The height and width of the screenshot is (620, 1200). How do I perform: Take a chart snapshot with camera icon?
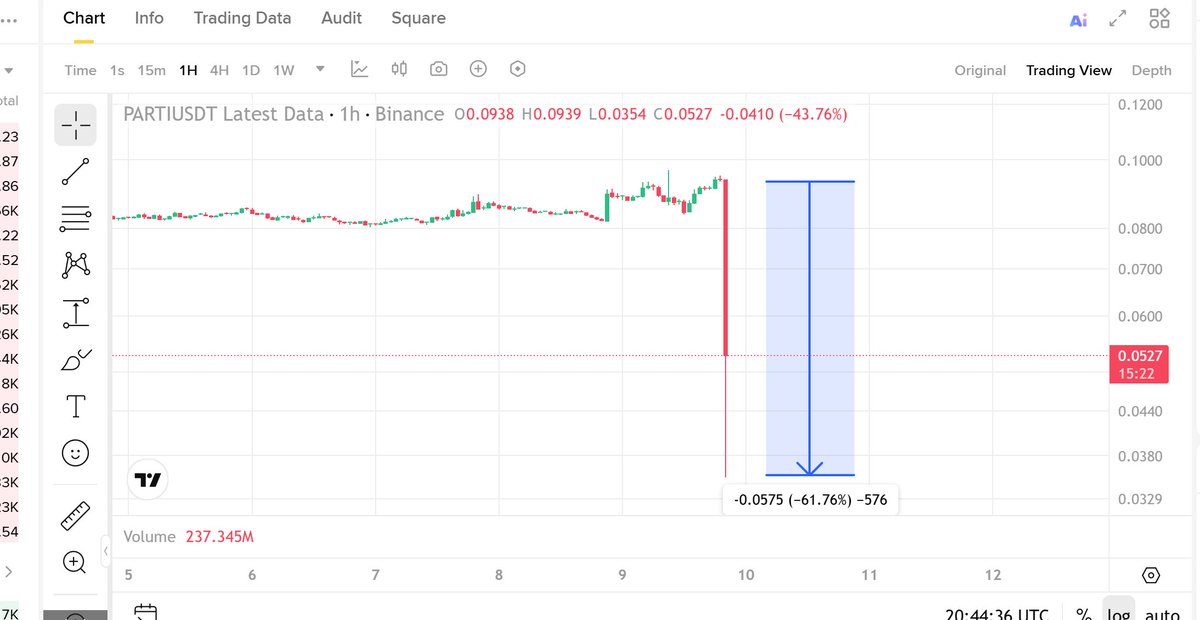(438, 69)
